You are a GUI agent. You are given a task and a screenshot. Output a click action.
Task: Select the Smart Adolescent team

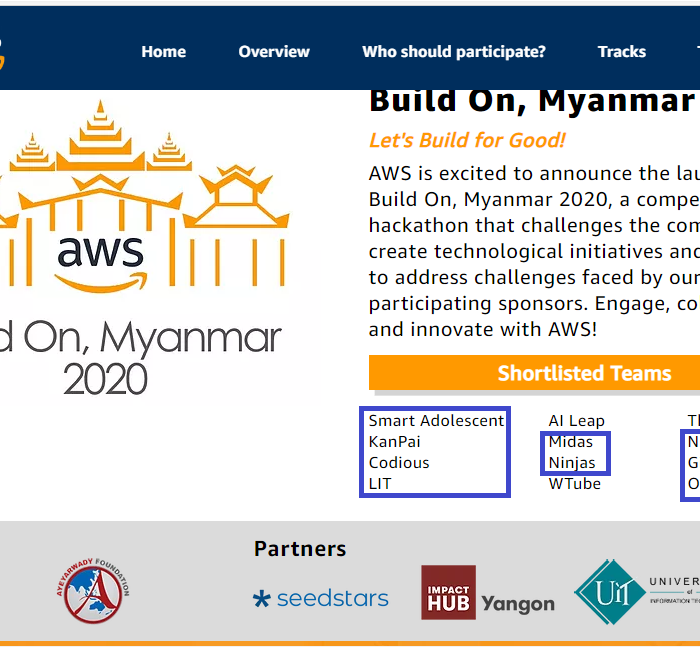pyautogui.click(x=436, y=421)
